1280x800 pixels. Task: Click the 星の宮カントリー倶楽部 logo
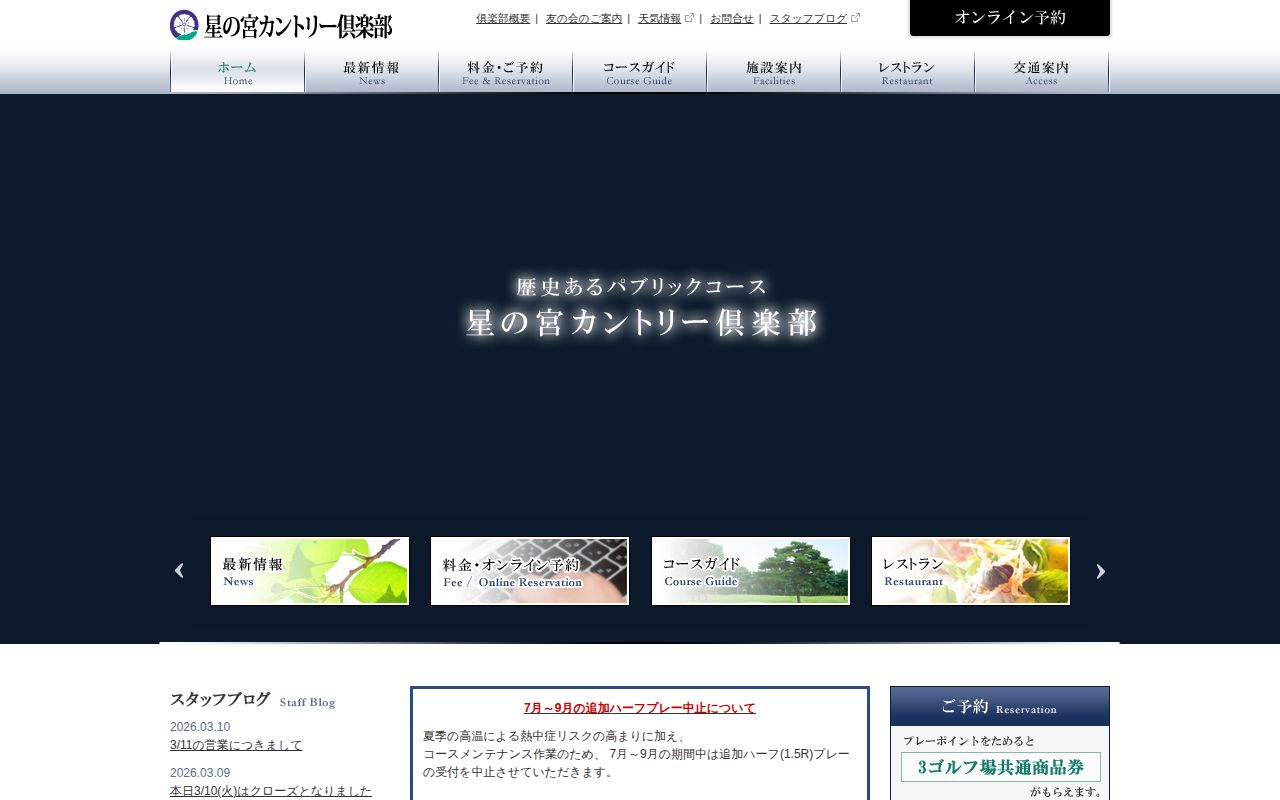pos(281,25)
